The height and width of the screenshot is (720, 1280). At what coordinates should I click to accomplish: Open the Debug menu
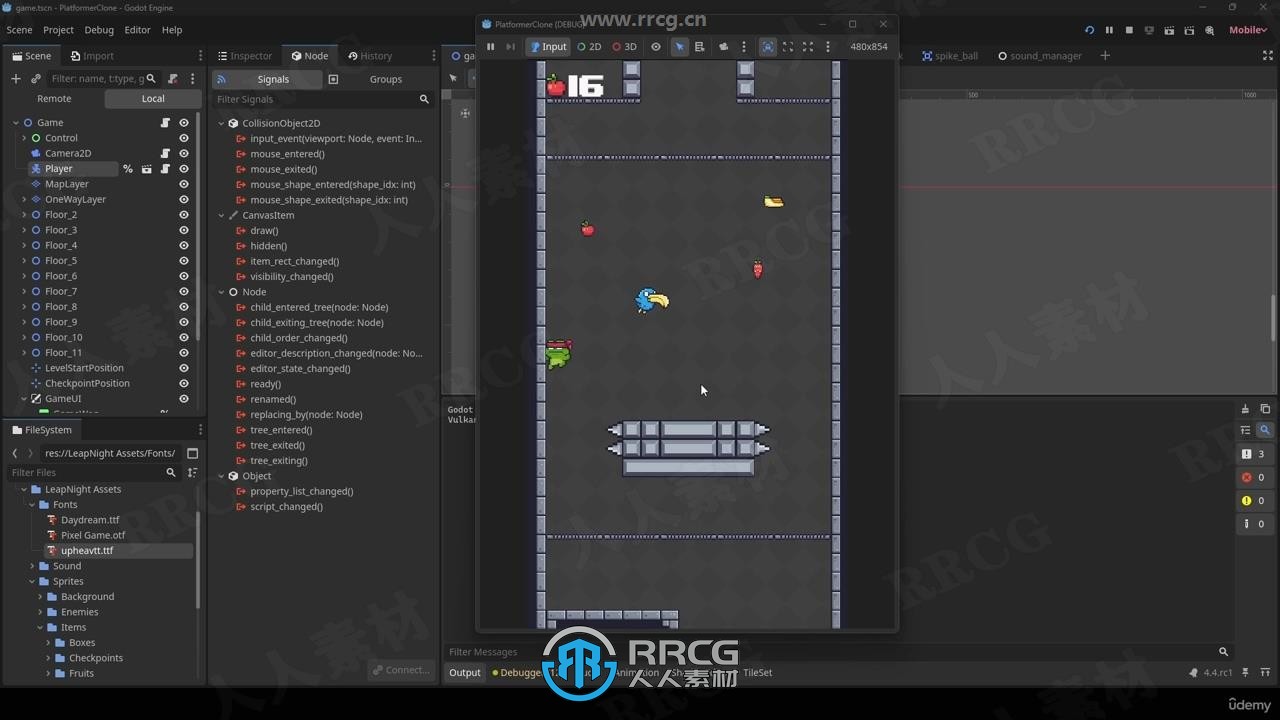pyautogui.click(x=99, y=30)
